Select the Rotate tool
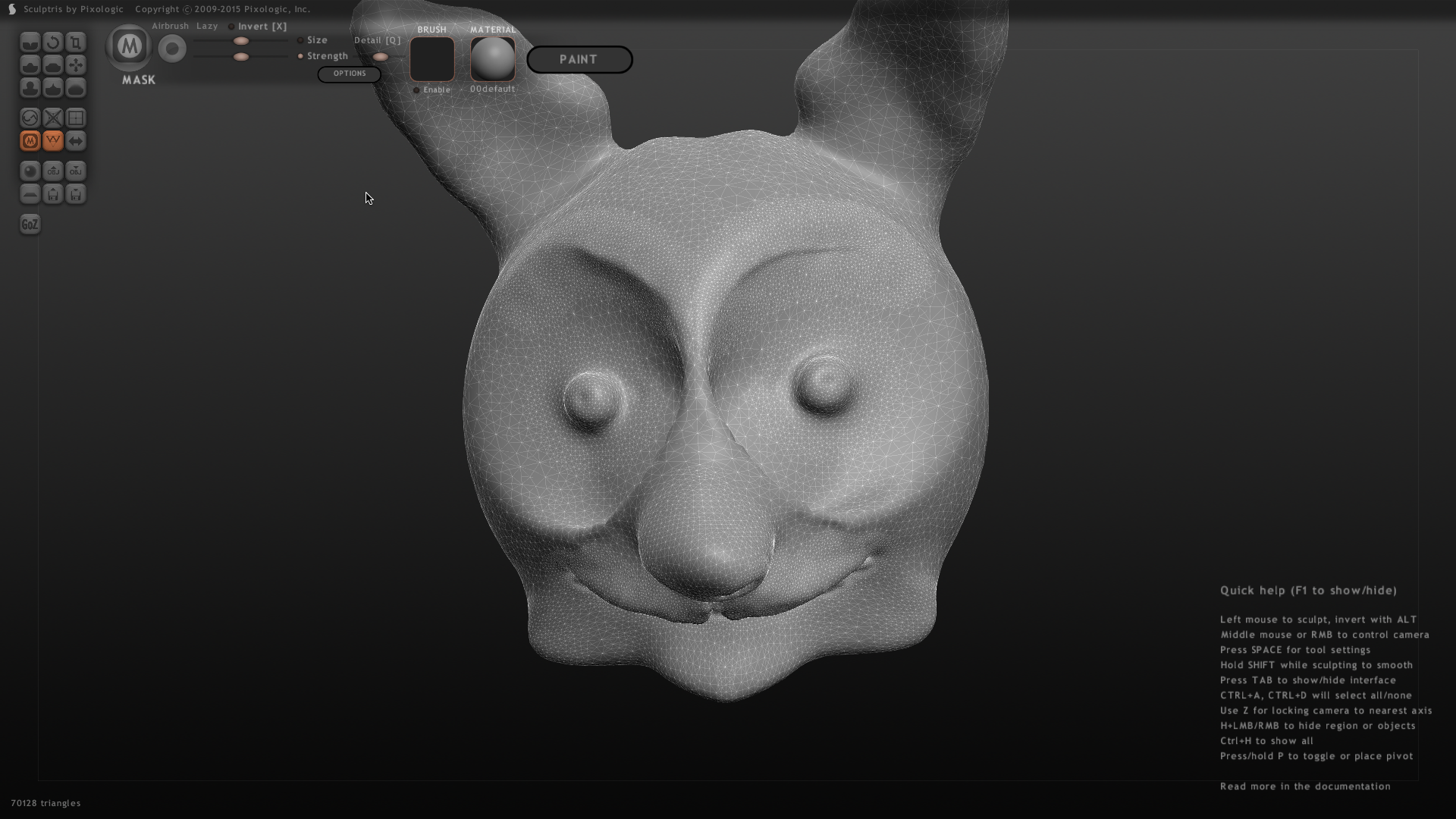This screenshot has width=1456, height=819. point(53,42)
